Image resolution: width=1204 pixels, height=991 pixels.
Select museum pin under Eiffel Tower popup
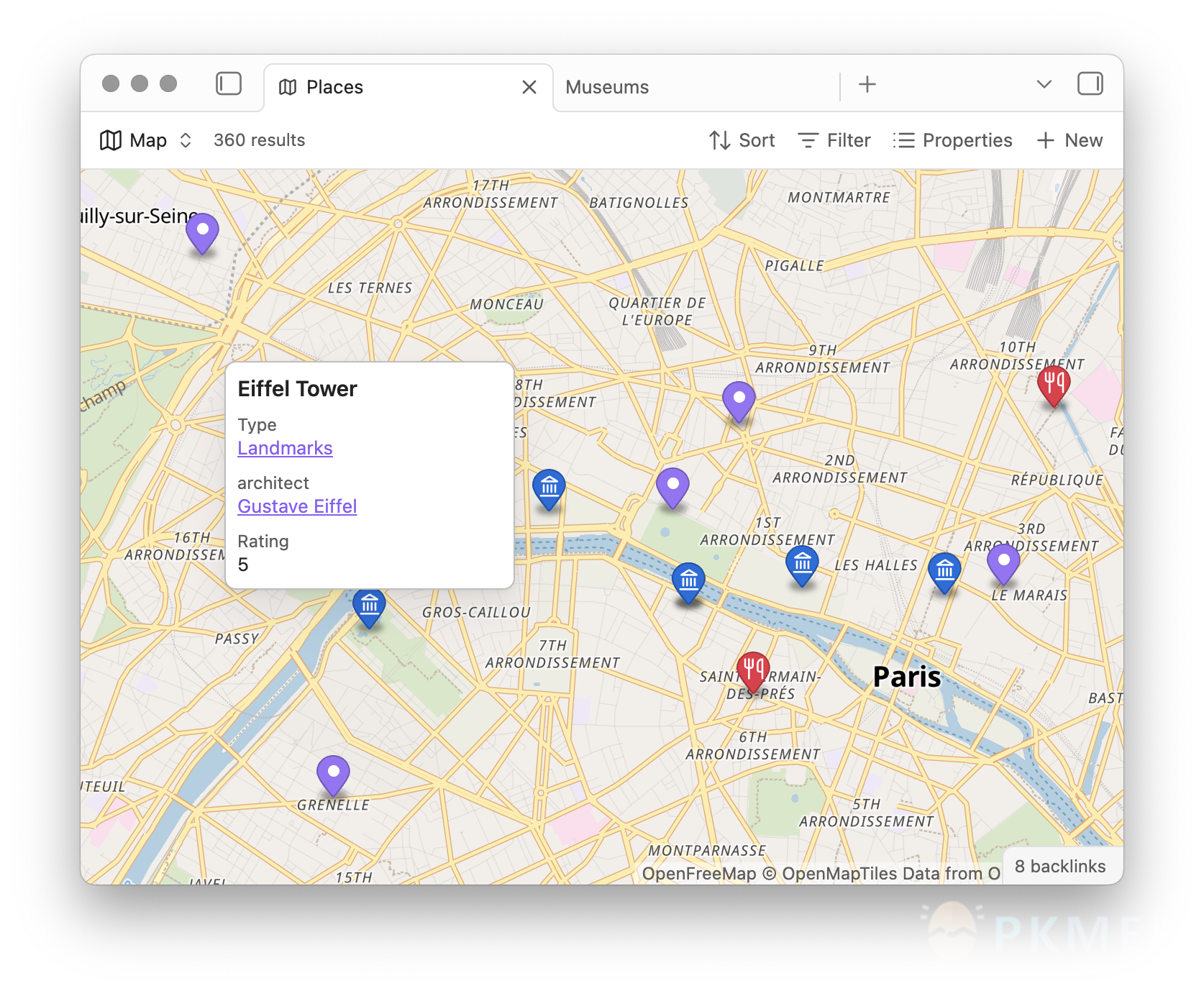(x=369, y=609)
